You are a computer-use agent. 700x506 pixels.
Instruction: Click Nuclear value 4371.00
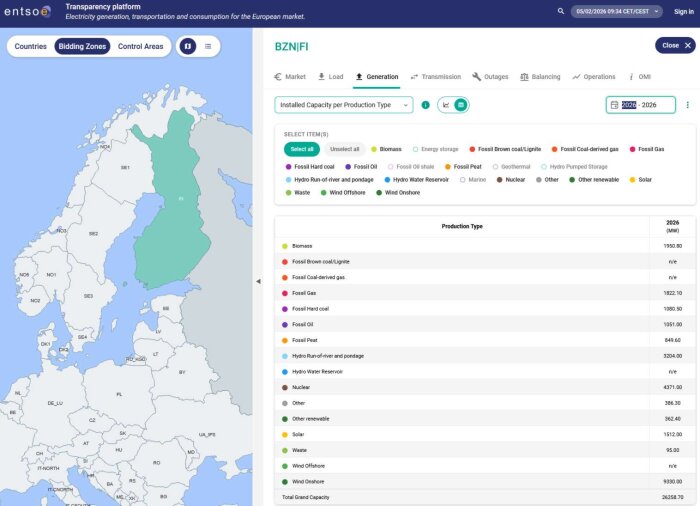tap(672, 387)
